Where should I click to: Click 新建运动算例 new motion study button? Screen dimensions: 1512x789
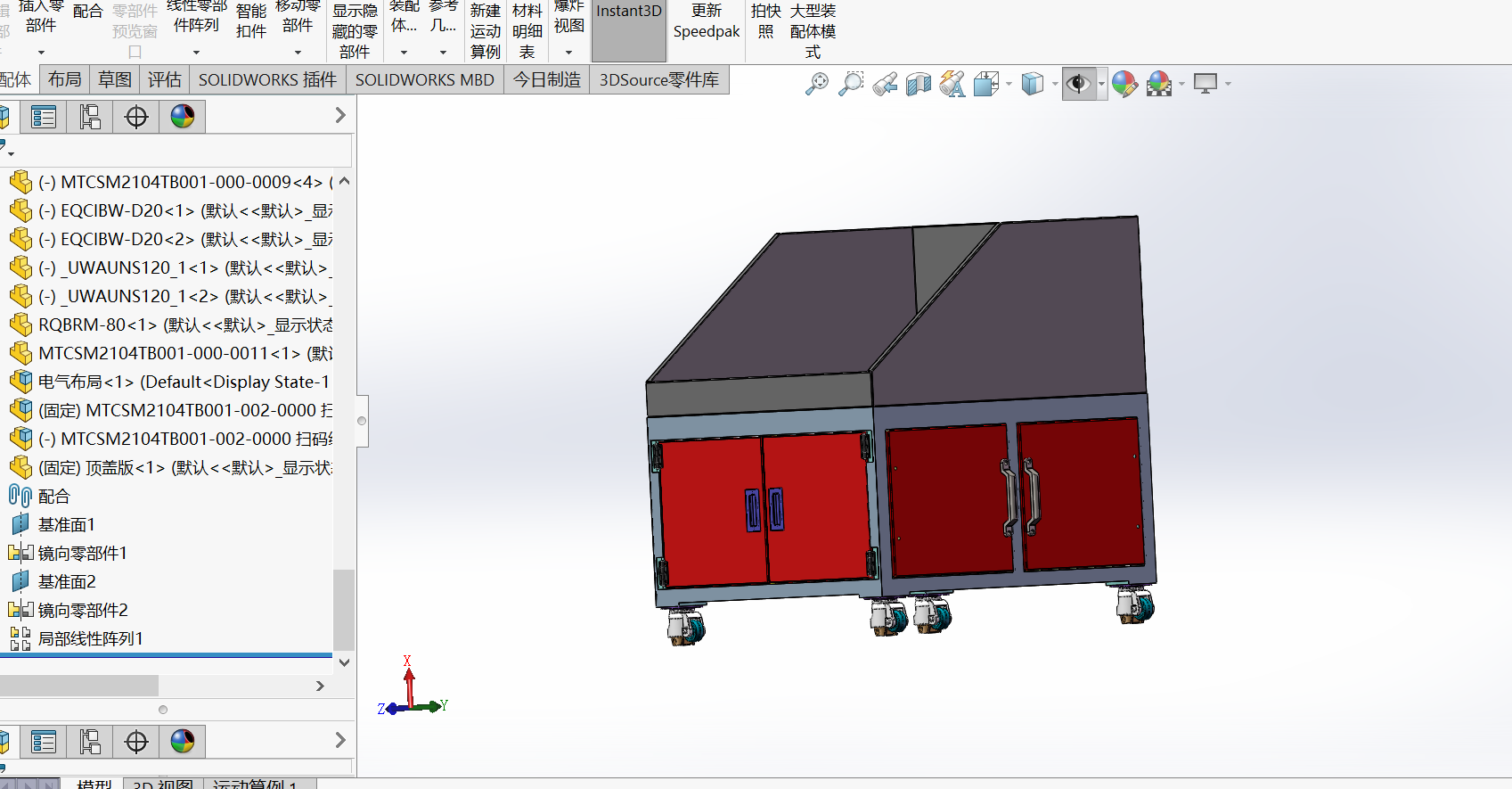click(x=486, y=30)
